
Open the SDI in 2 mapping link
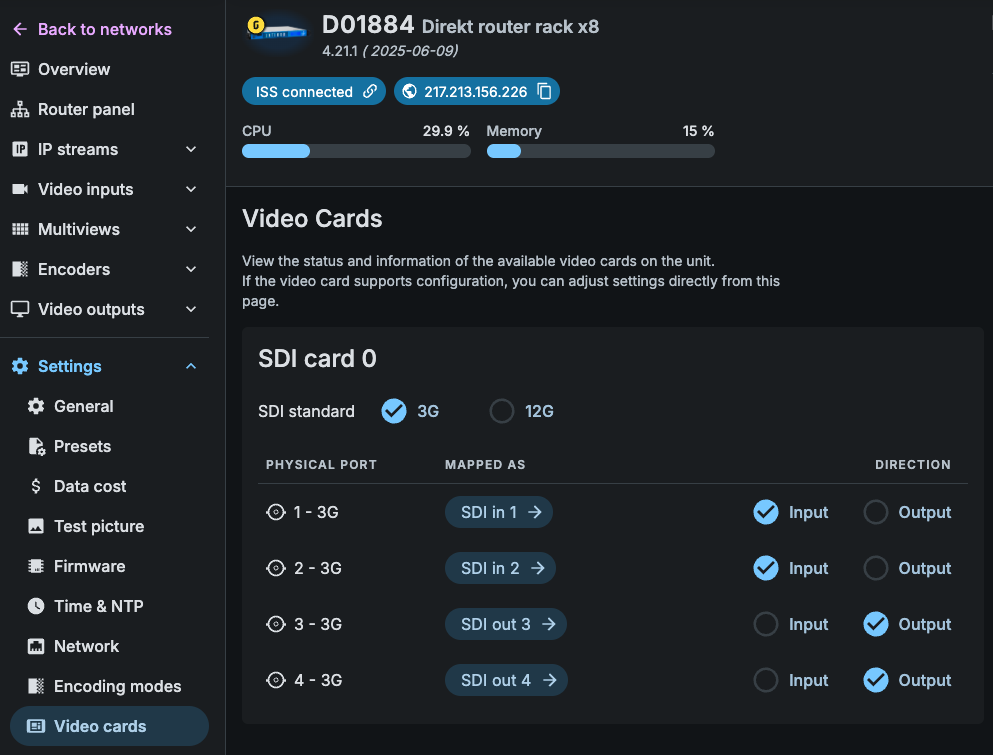pyautogui.click(x=500, y=568)
